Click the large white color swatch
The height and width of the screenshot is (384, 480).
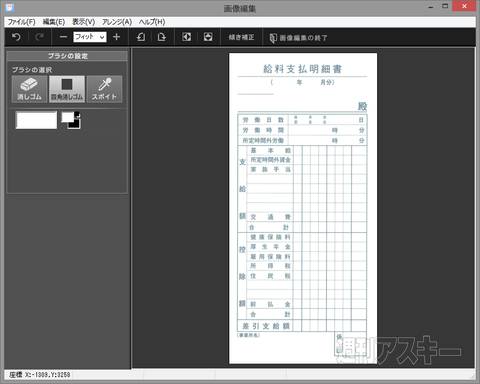point(36,120)
